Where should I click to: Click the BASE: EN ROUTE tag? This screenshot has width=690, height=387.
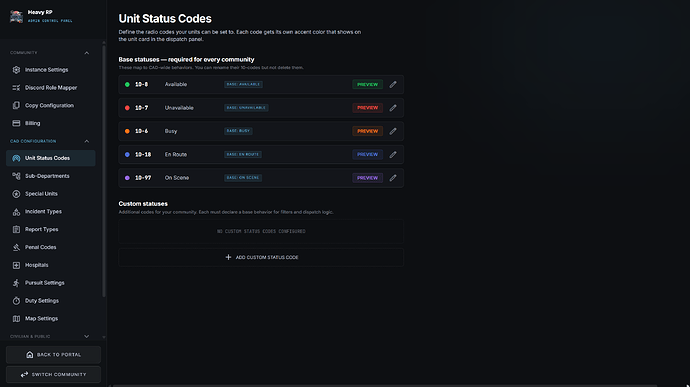pos(243,155)
